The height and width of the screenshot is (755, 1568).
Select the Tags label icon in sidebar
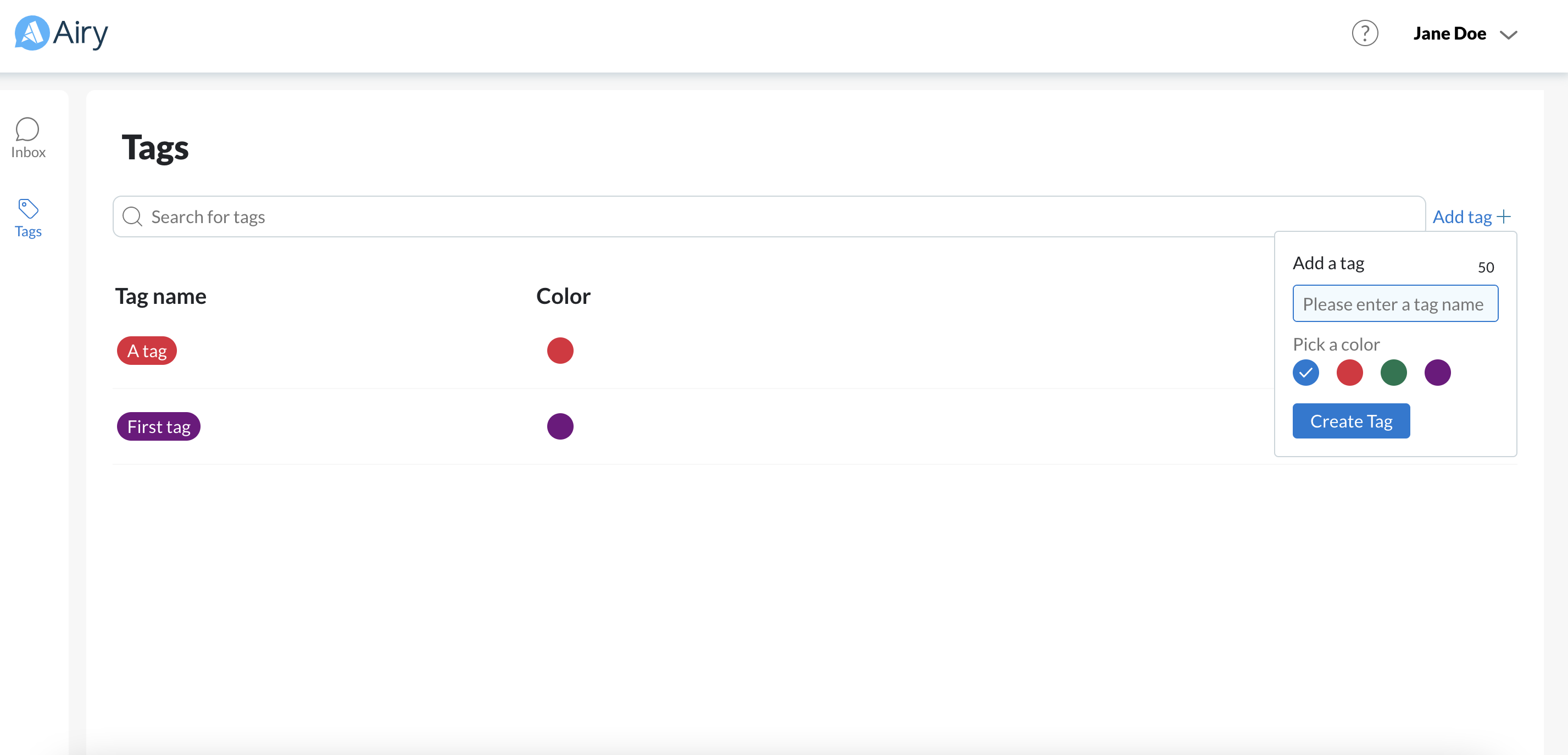coord(28,209)
